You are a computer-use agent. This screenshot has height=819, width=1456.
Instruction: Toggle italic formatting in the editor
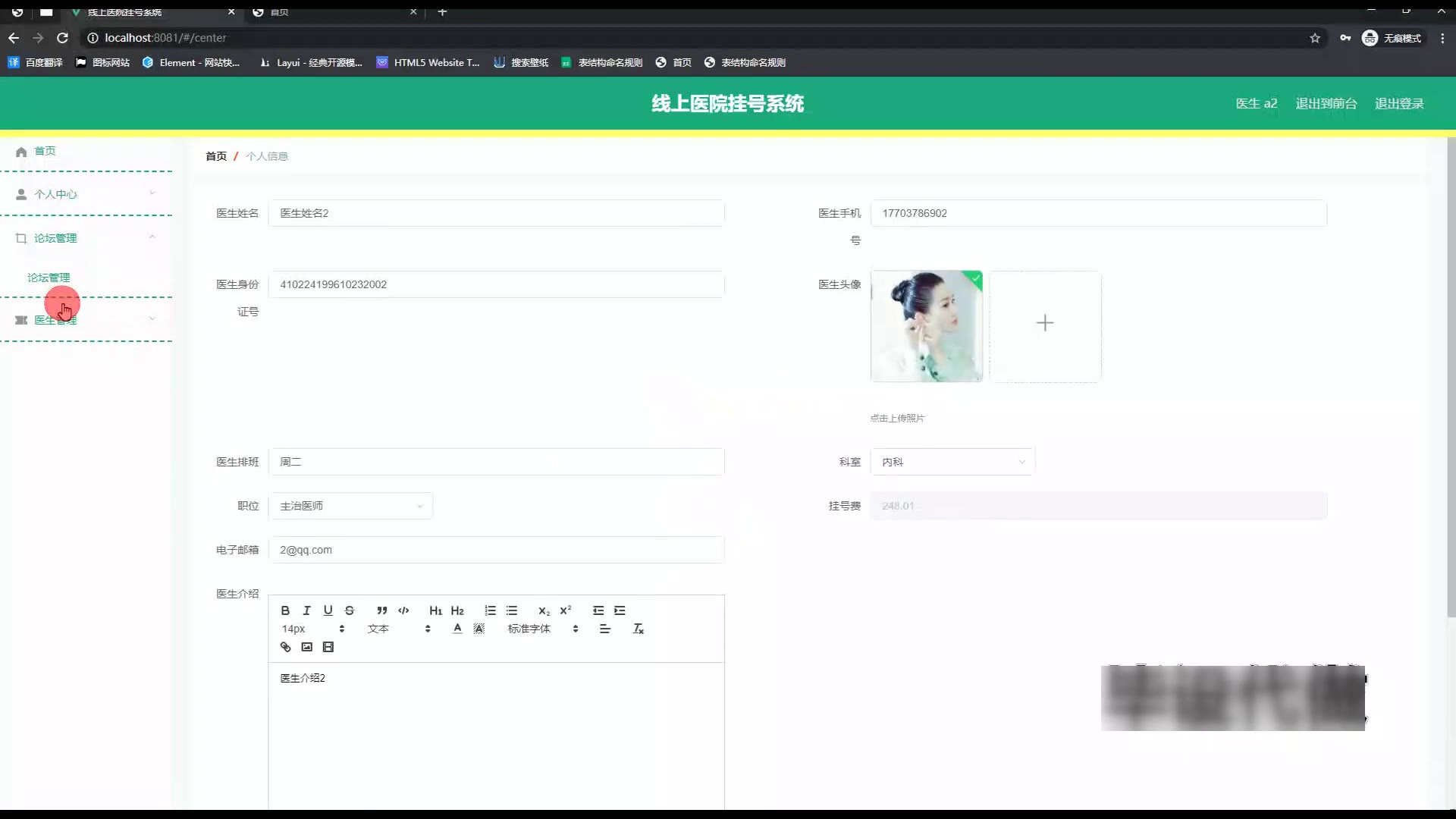click(x=306, y=610)
